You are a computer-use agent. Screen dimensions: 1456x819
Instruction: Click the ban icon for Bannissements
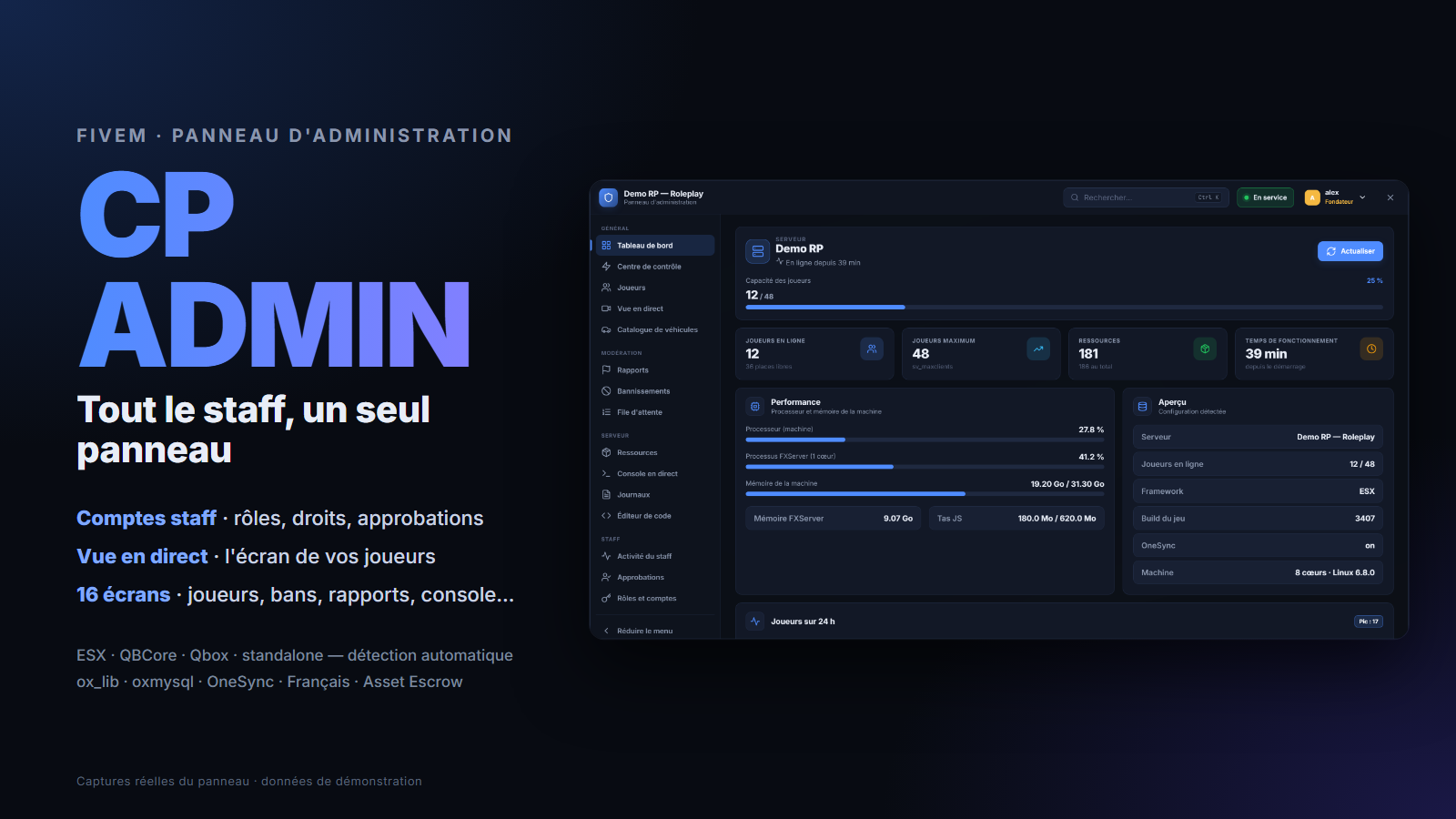[x=606, y=391]
